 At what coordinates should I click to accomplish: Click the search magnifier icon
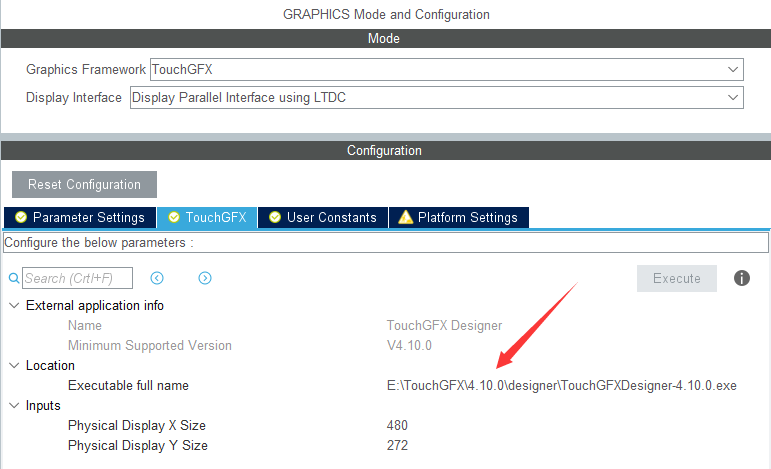(14, 278)
